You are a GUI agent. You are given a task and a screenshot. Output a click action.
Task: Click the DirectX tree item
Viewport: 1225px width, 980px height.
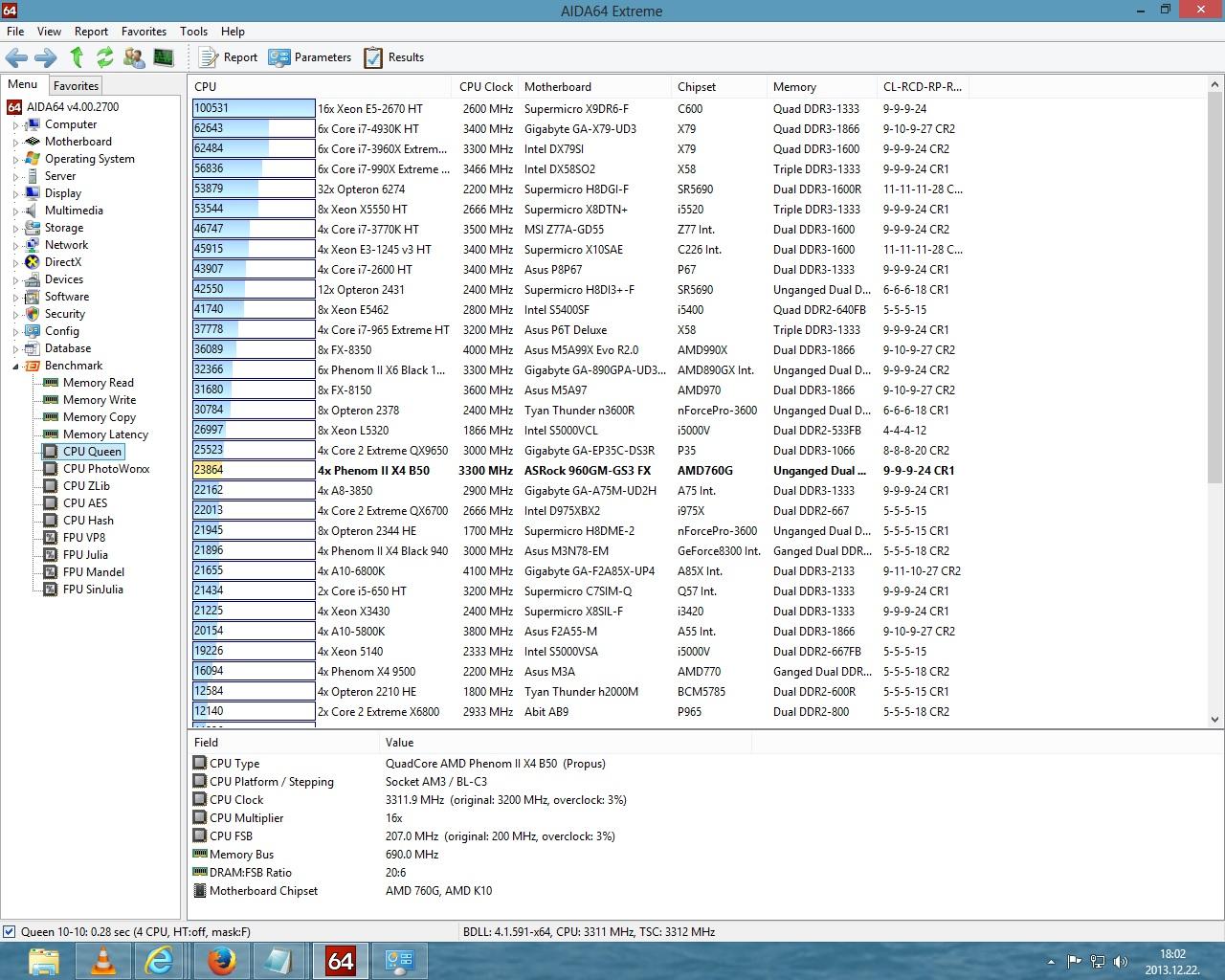point(63,262)
